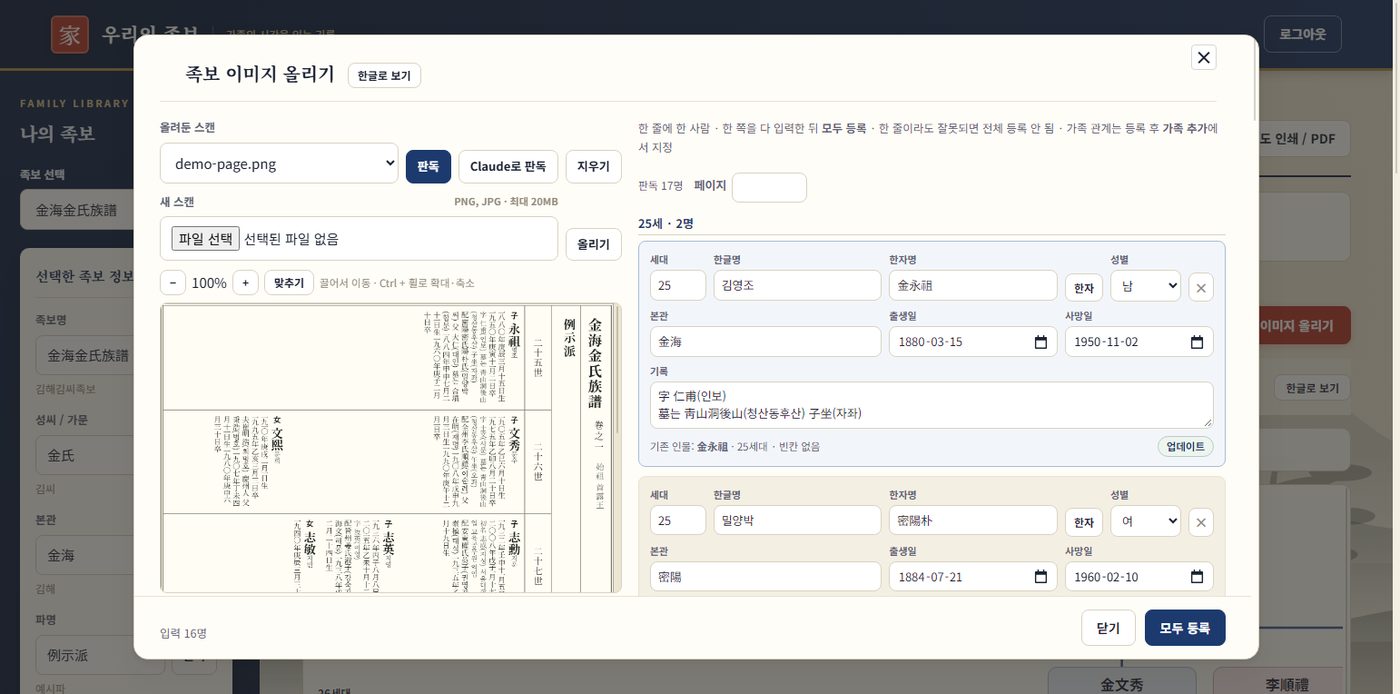Click the 100% zoom level text
The height and width of the screenshot is (694, 1400).
coord(209,283)
